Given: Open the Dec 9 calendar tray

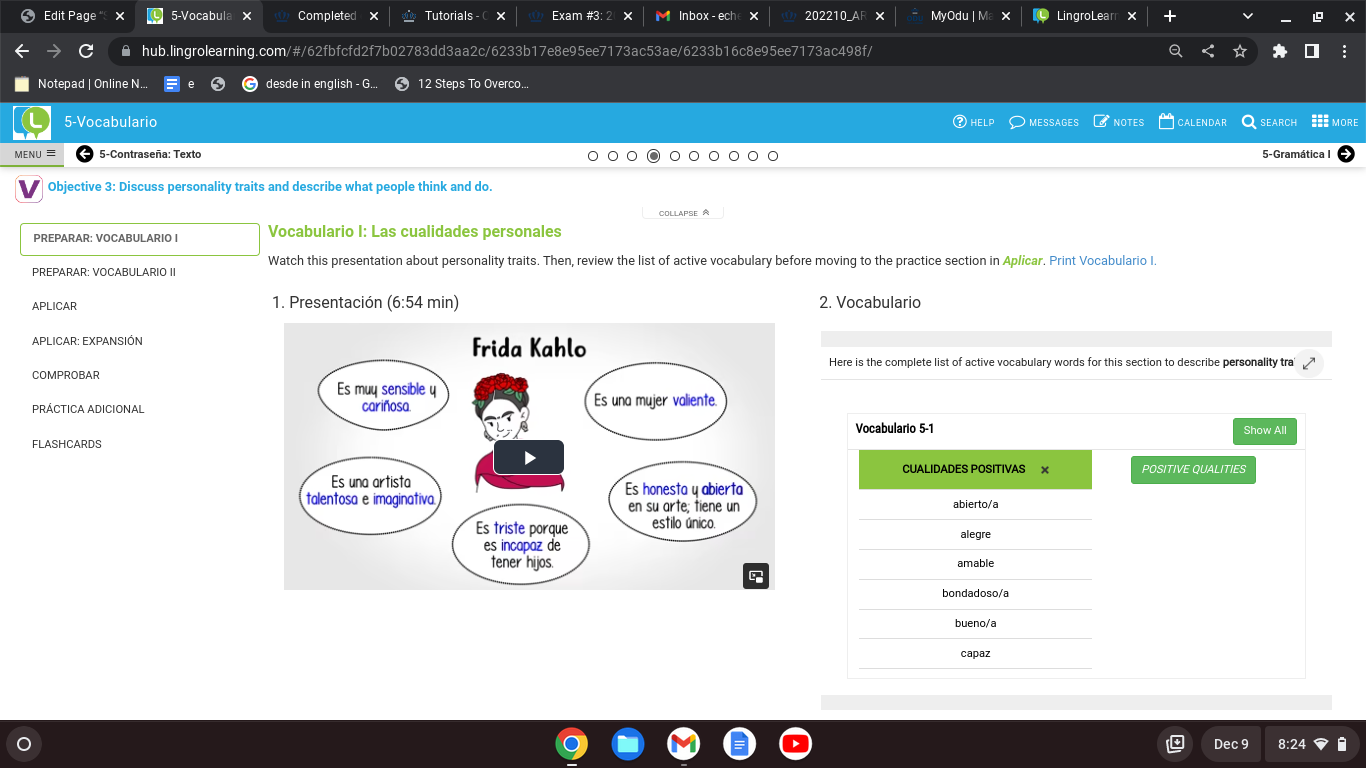Looking at the screenshot, I should click(1231, 744).
